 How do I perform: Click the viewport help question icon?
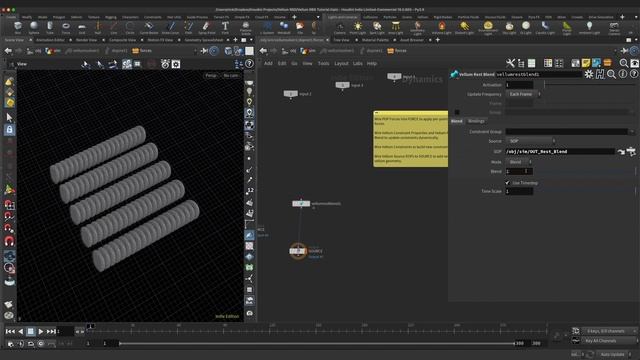pos(249,64)
